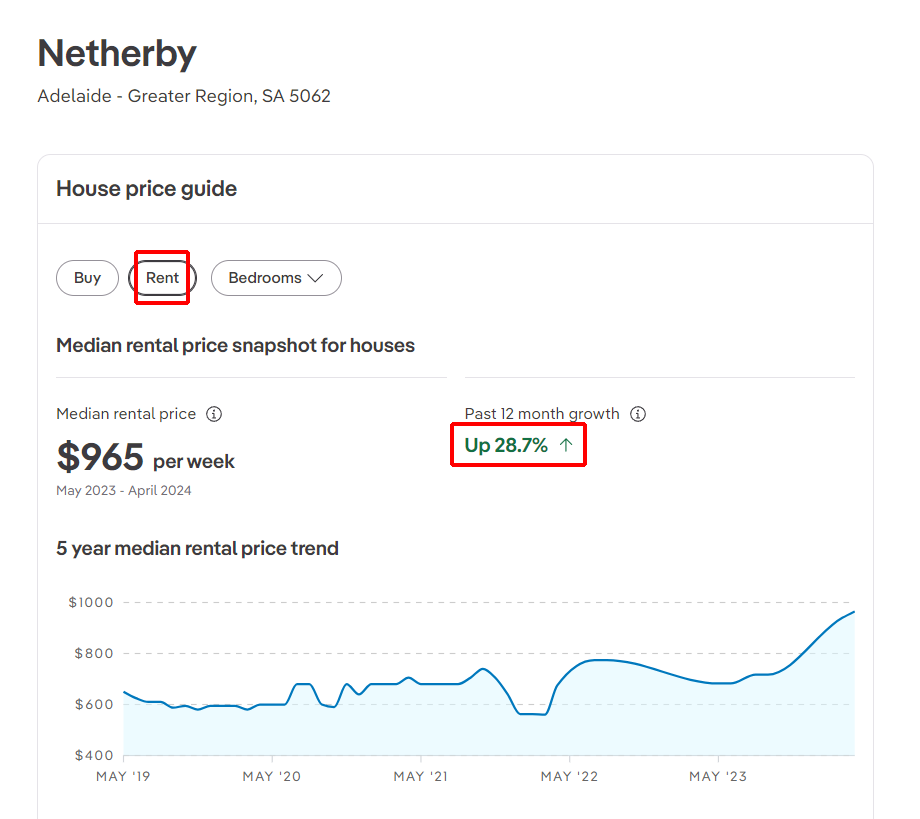Switch price guide to Buy

[x=87, y=278]
